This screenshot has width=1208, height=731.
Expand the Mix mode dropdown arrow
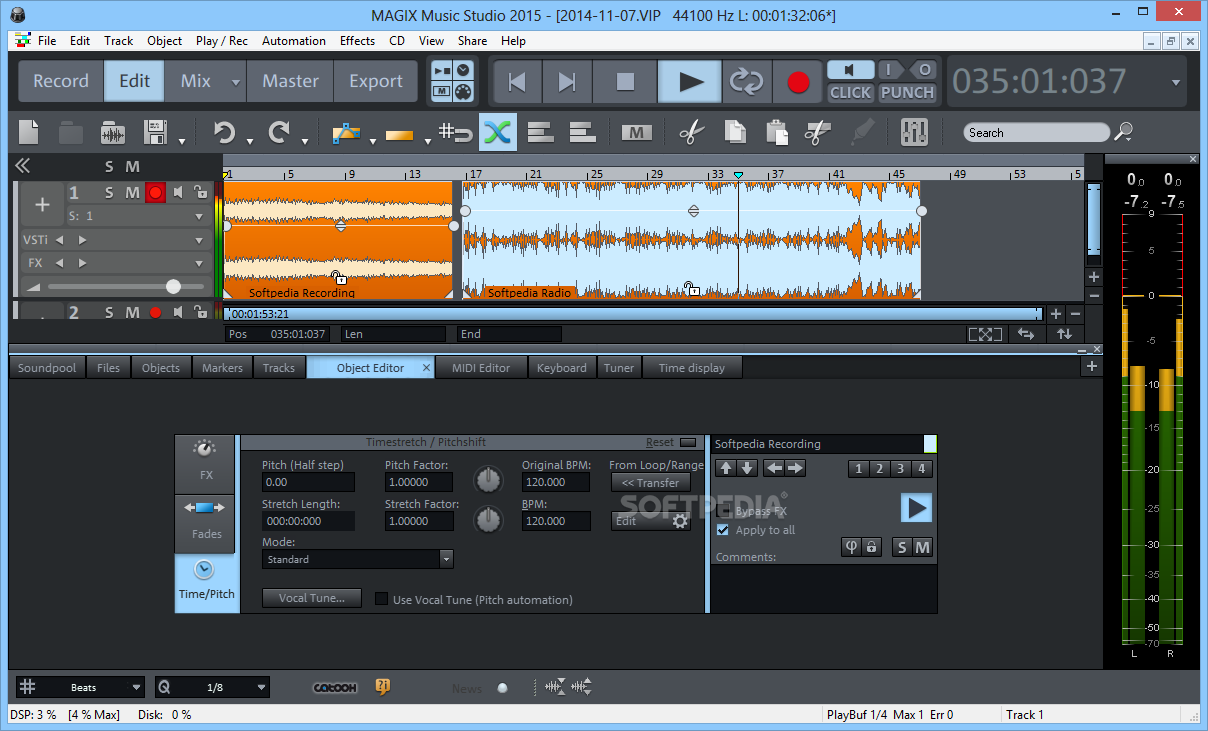point(235,83)
